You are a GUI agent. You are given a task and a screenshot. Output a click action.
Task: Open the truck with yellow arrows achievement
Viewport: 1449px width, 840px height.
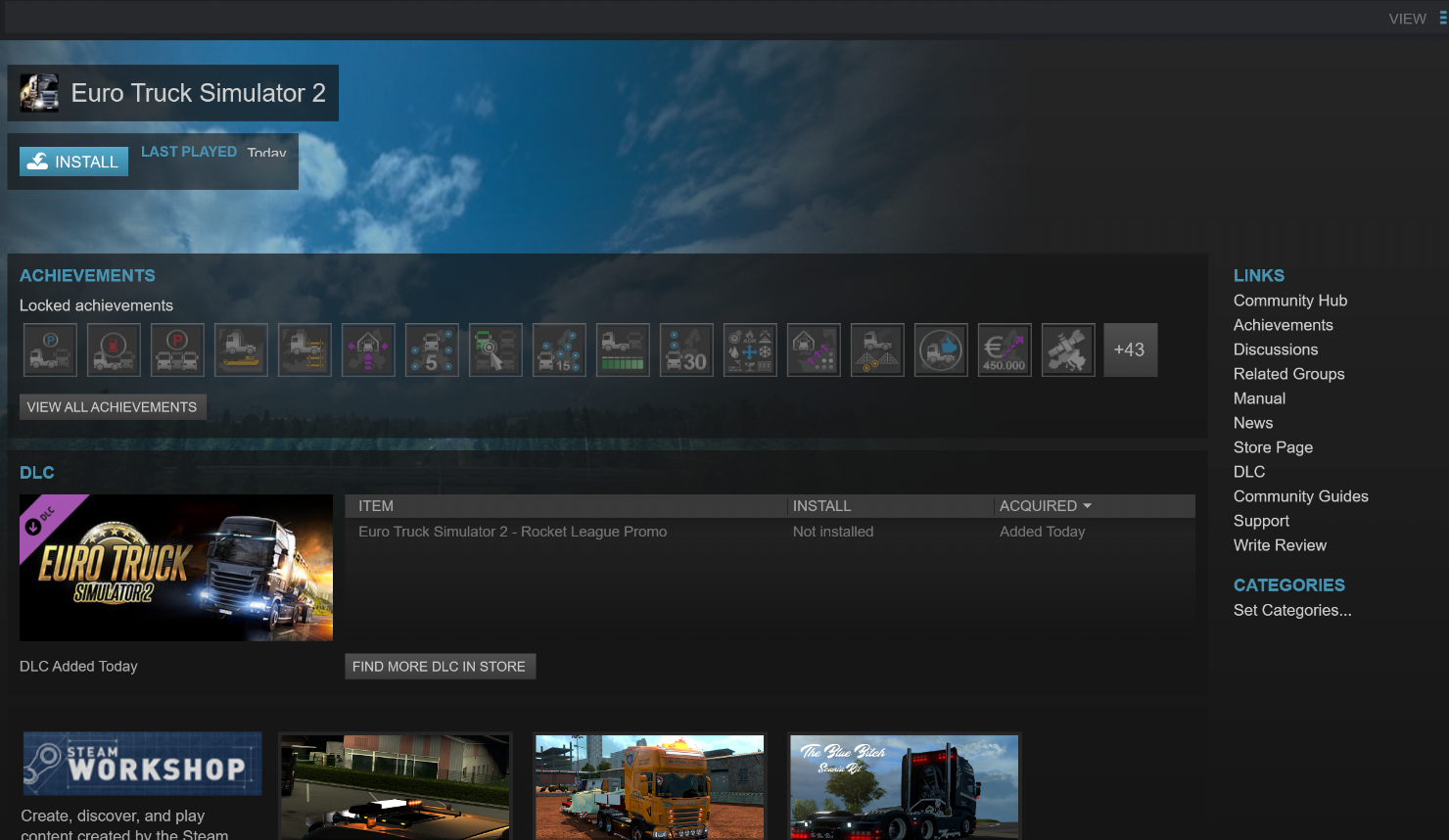304,350
